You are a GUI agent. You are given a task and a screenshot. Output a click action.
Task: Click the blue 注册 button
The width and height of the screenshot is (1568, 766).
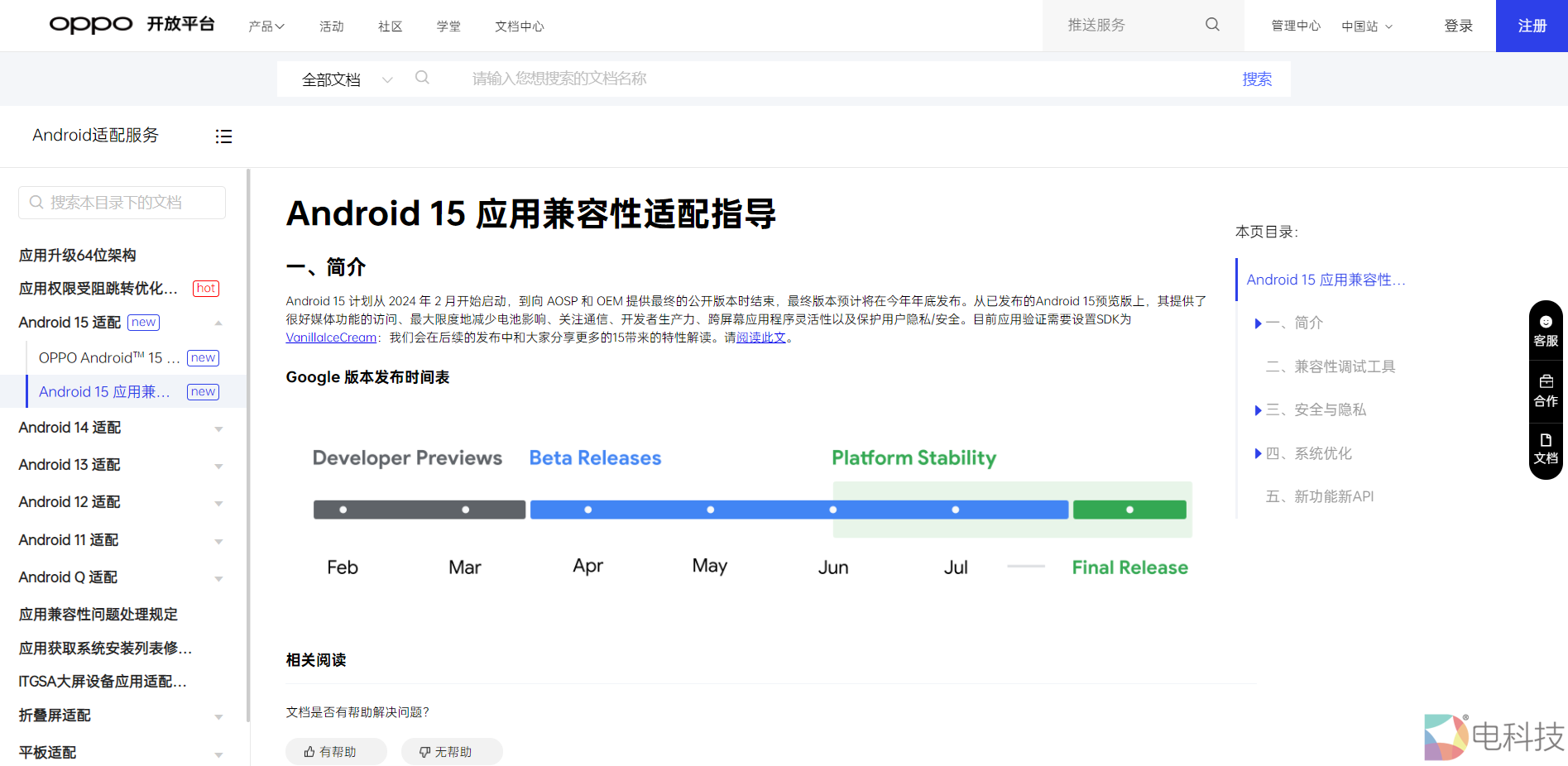[1531, 26]
